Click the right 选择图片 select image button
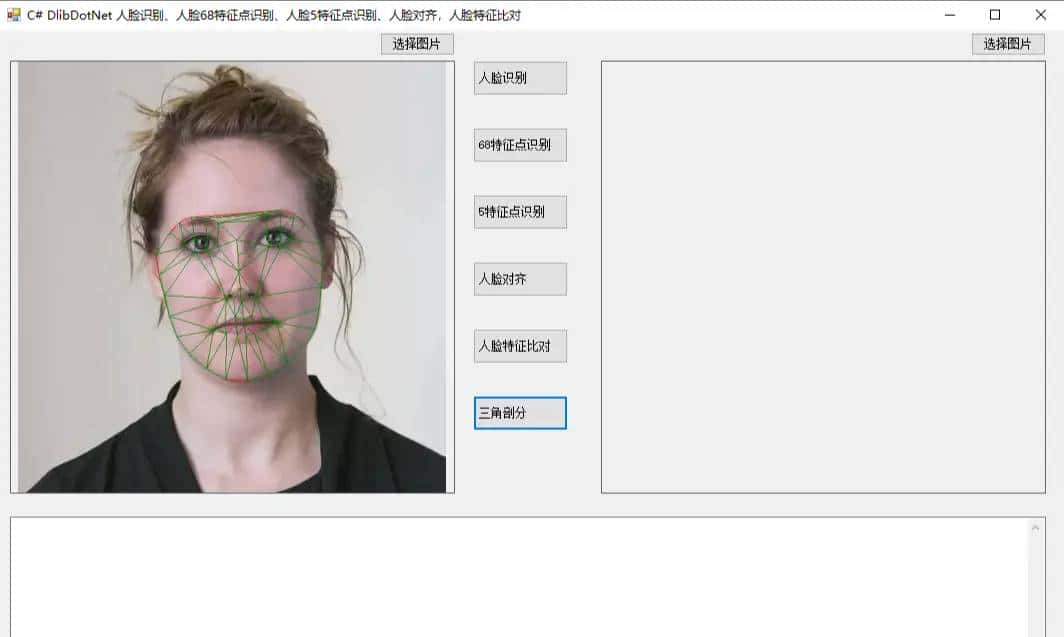Image resolution: width=1064 pixels, height=637 pixels. (1008, 43)
